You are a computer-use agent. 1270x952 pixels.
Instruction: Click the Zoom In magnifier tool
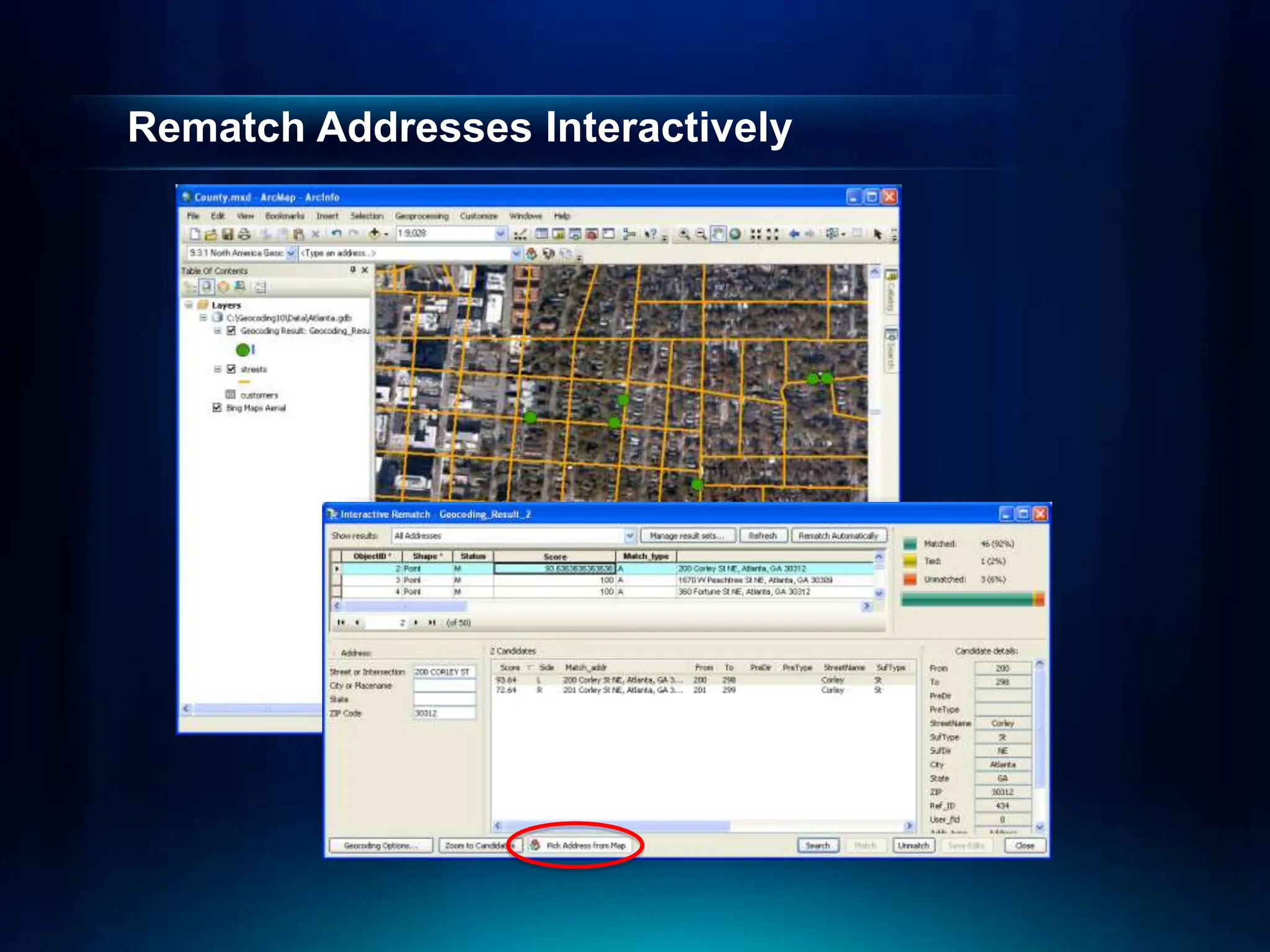[x=683, y=234]
